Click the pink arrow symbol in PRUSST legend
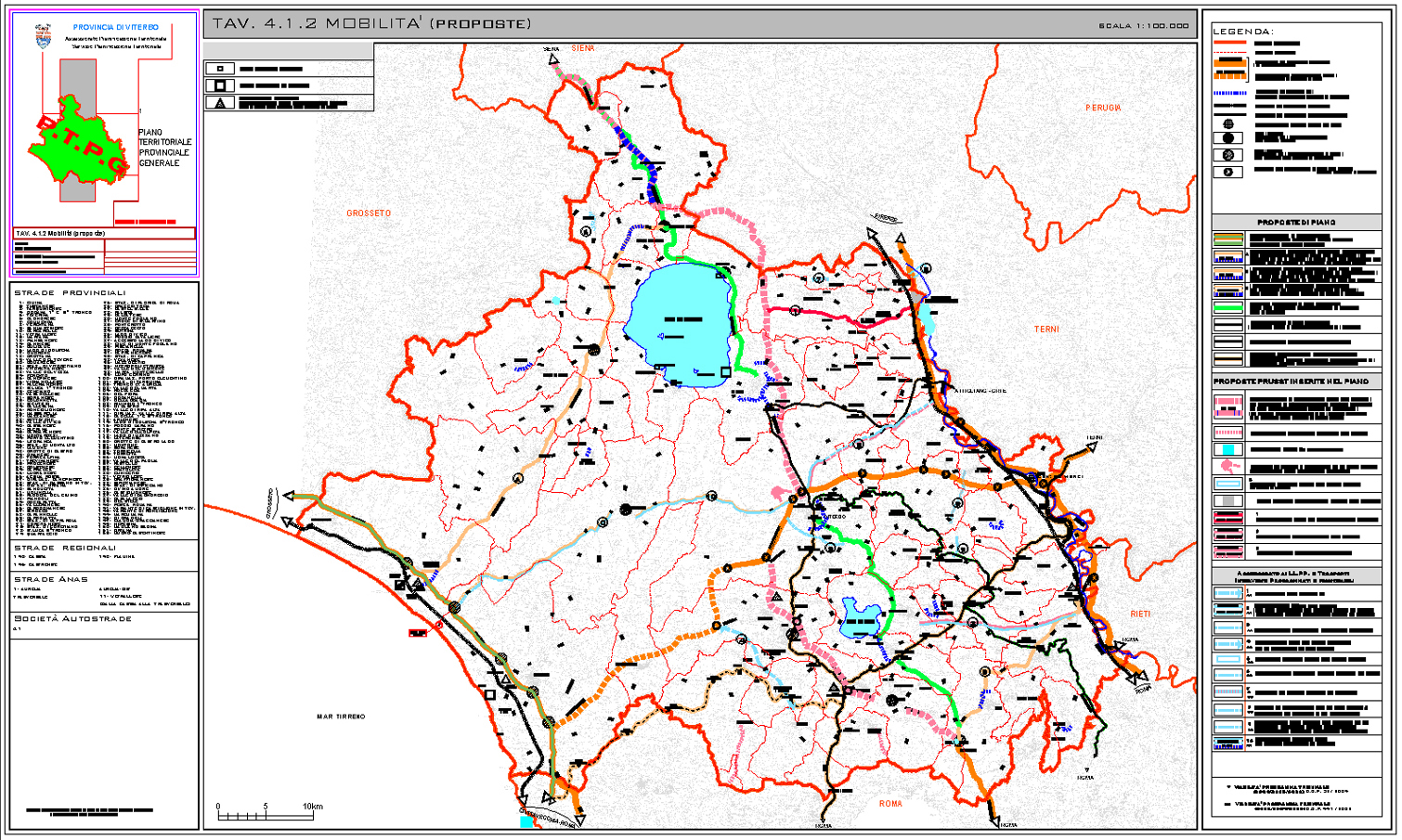The image size is (1402, 840). pyautogui.click(x=1227, y=466)
